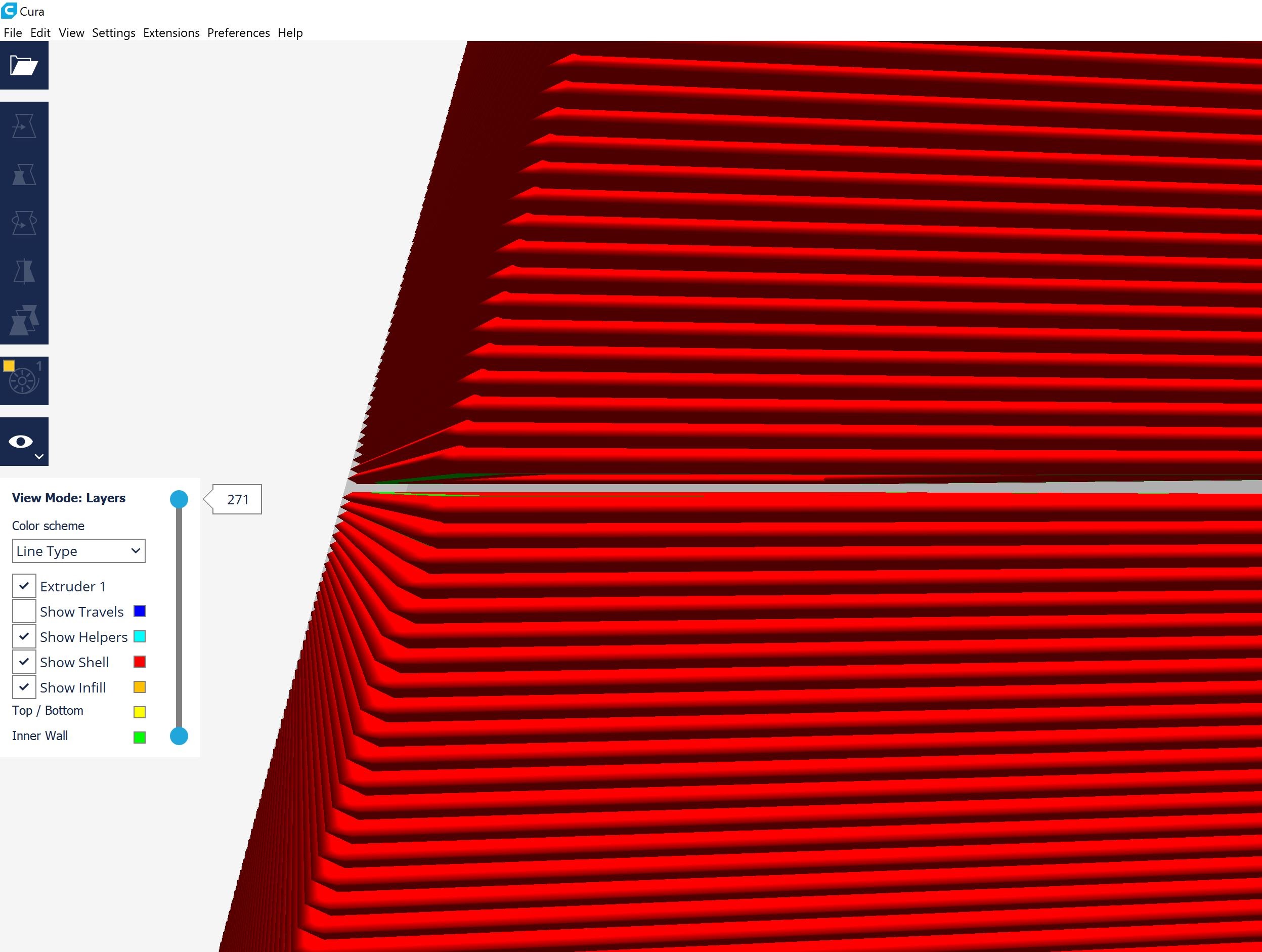Screen dimensions: 1262x952
Task: Select the Per Model Settings tool
Action: [x=24, y=320]
